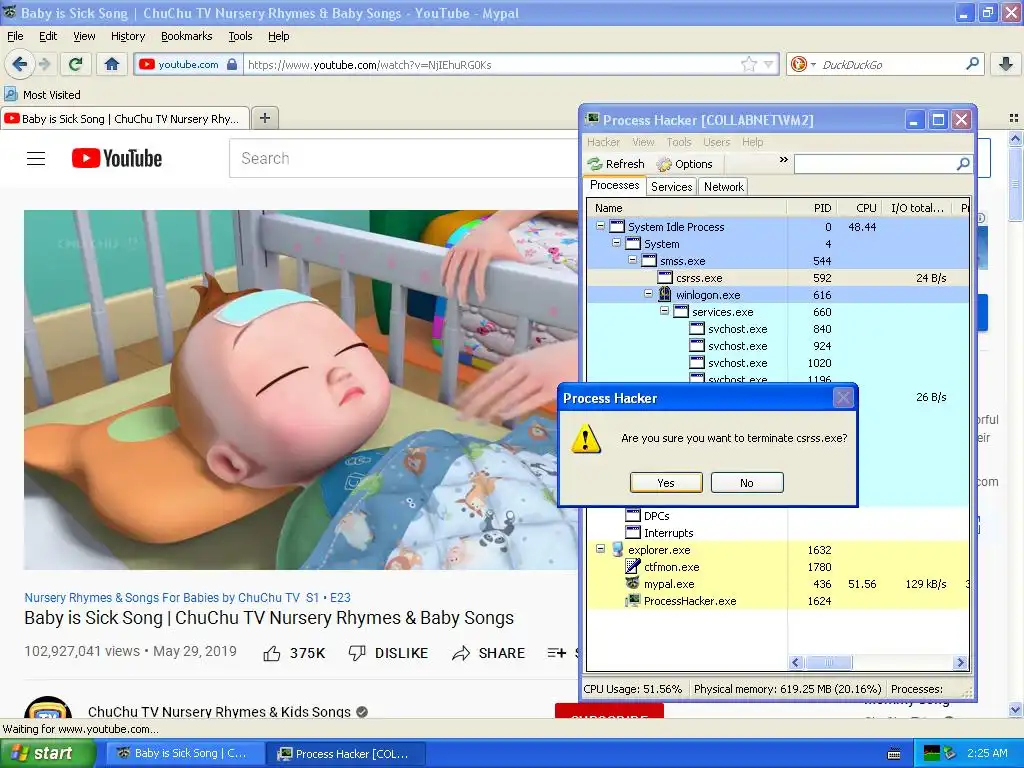Collapse the services.exe tree node
This screenshot has width=1024, height=768.
(664, 311)
